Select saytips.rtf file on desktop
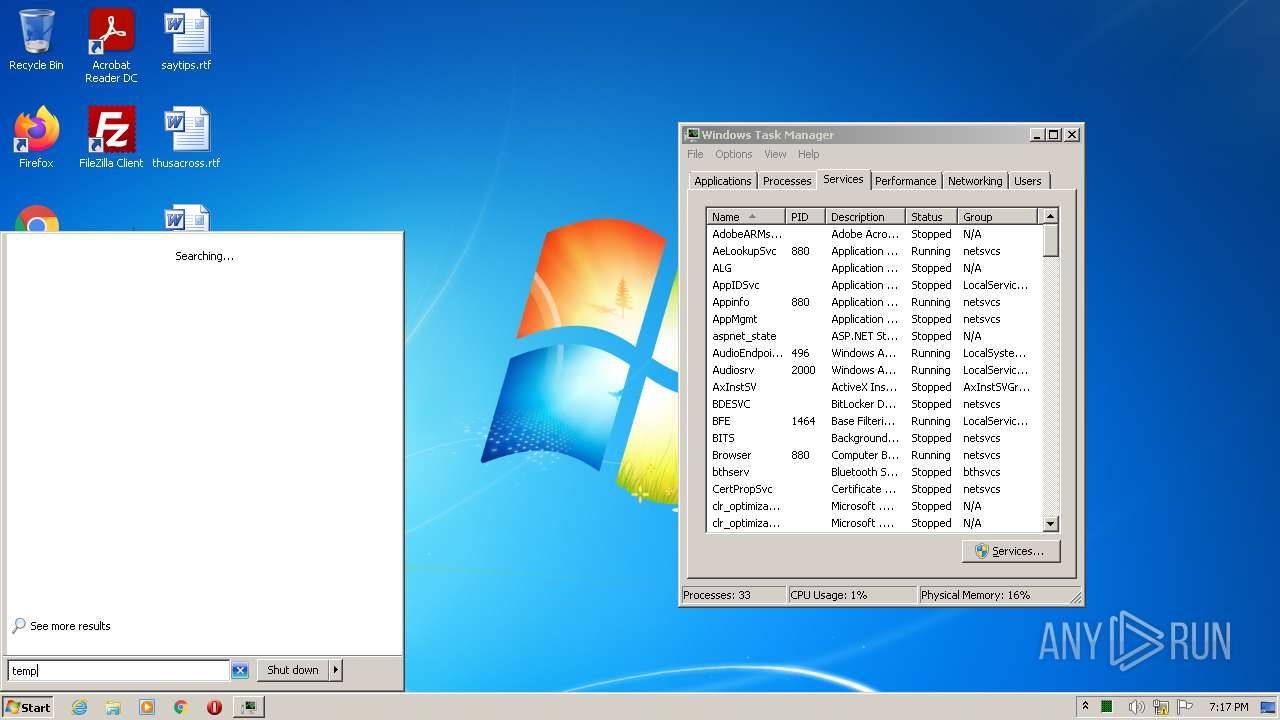 point(186,40)
